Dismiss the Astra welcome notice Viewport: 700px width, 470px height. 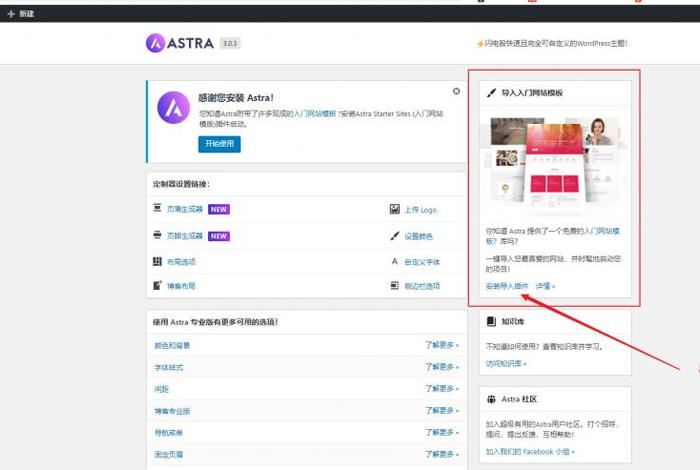click(456, 91)
